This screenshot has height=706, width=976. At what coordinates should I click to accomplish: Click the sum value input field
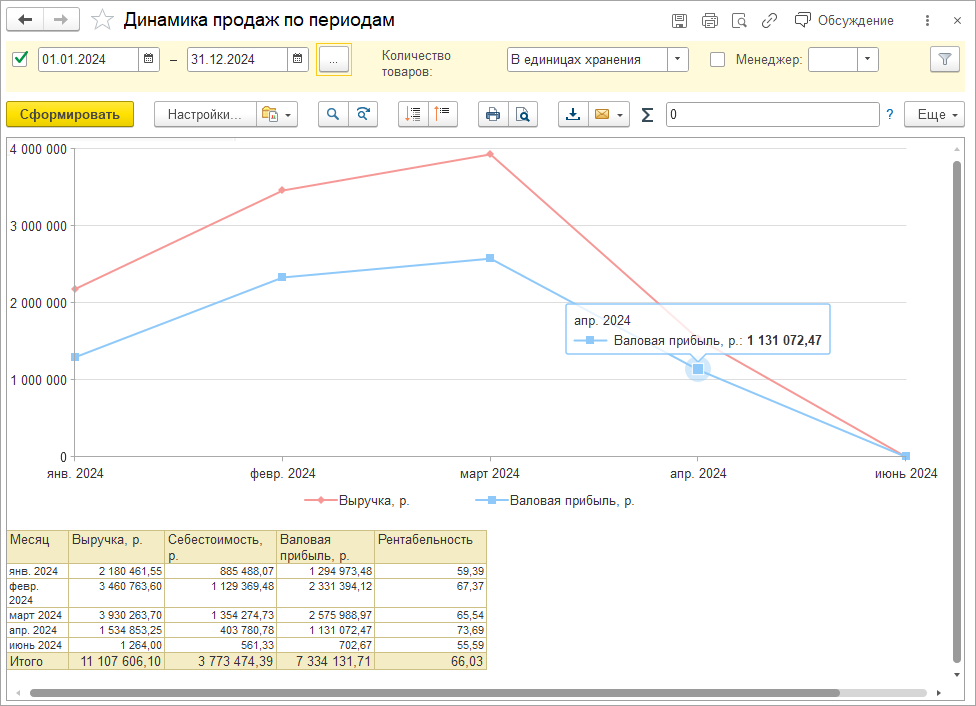772,115
